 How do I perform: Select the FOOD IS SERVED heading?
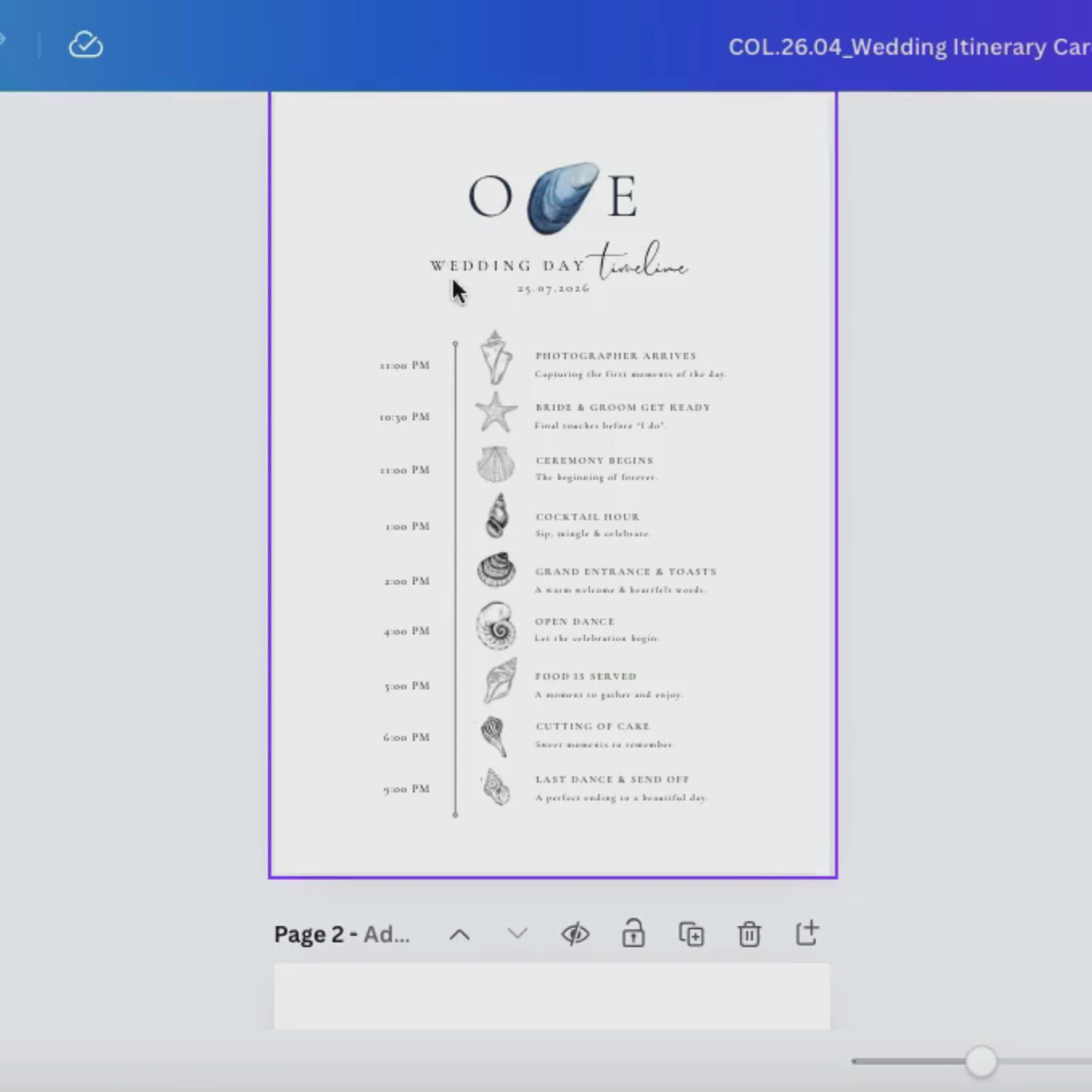(x=585, y=676)
